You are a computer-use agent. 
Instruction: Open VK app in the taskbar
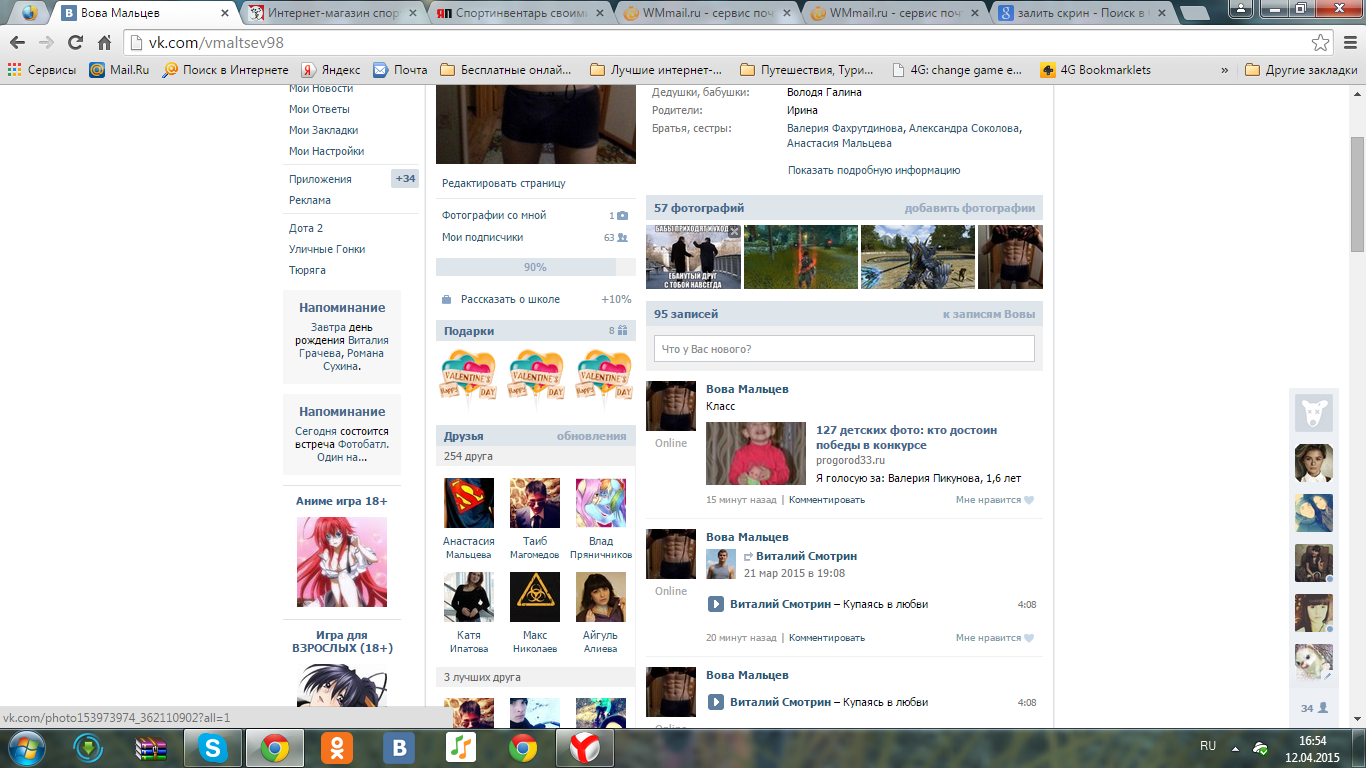(x=398, y=747)
